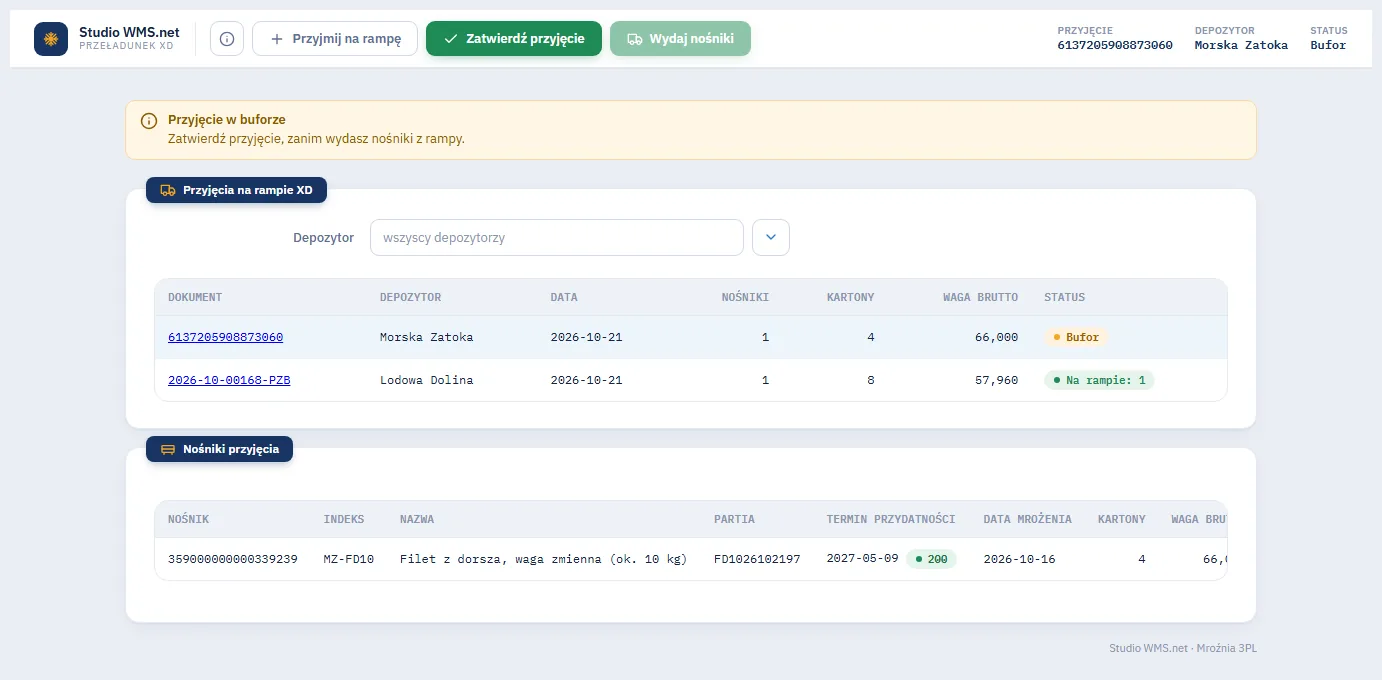Click the pallet icon beside Nośniki przyjęcia
Screen dimensions: 1382x680
tap(168, 450)
